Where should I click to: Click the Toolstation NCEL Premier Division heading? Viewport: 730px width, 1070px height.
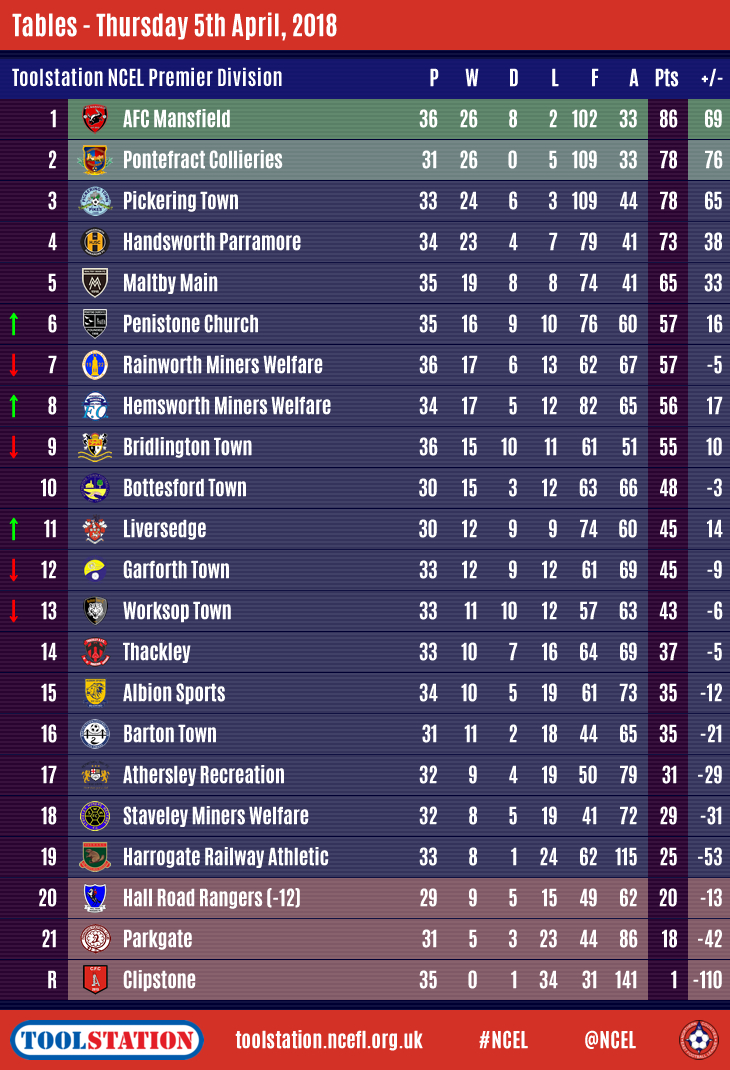(x=147, y=78)
